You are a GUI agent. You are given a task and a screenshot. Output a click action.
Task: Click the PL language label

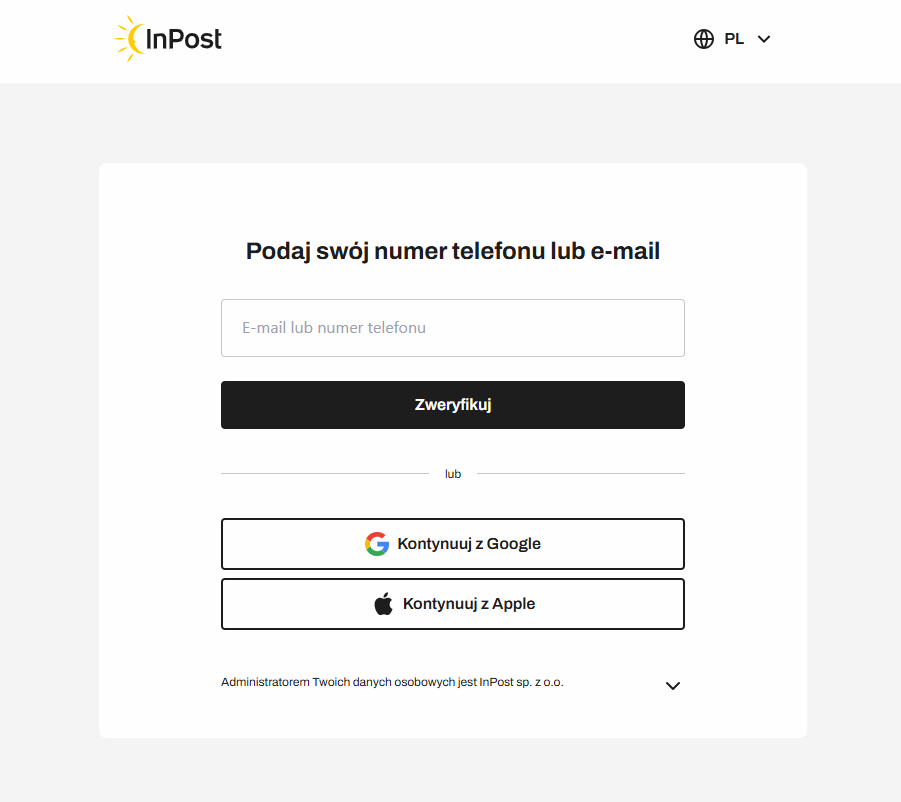(x=734, y=39)
